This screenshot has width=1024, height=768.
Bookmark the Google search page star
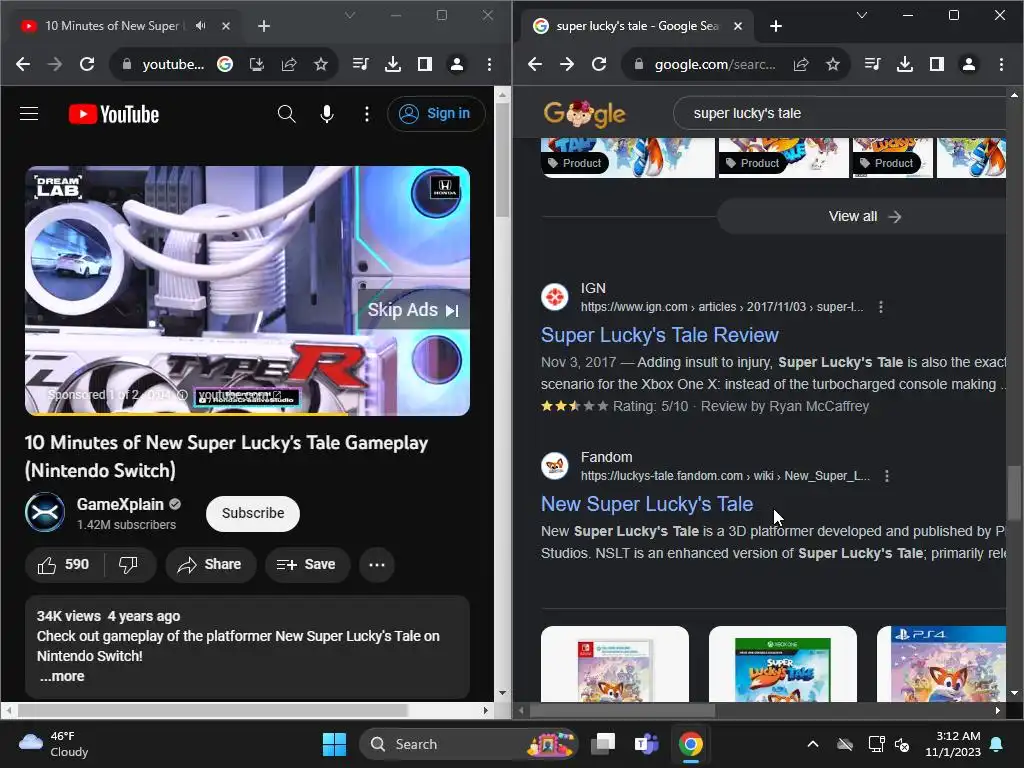pyautogui.click(x=833, y=64)
